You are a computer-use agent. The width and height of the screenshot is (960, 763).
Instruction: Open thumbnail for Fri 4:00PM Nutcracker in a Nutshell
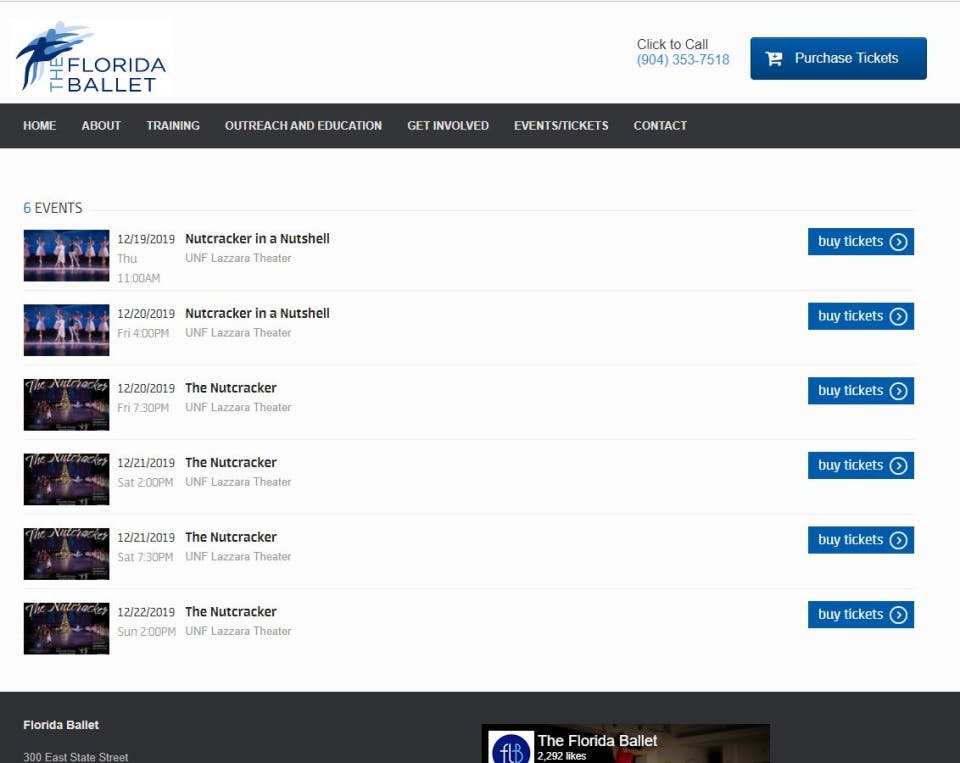[66, 330]
